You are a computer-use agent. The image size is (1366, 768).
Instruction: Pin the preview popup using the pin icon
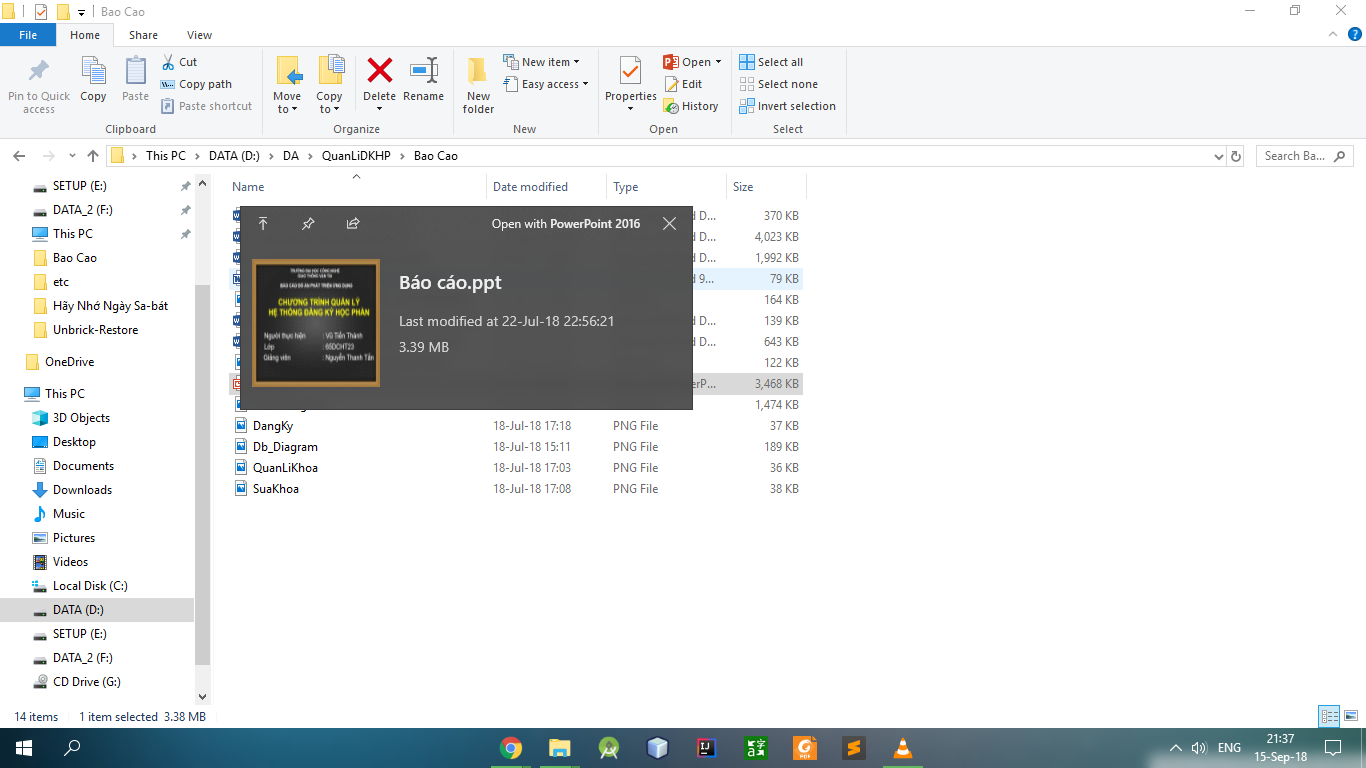307,224
